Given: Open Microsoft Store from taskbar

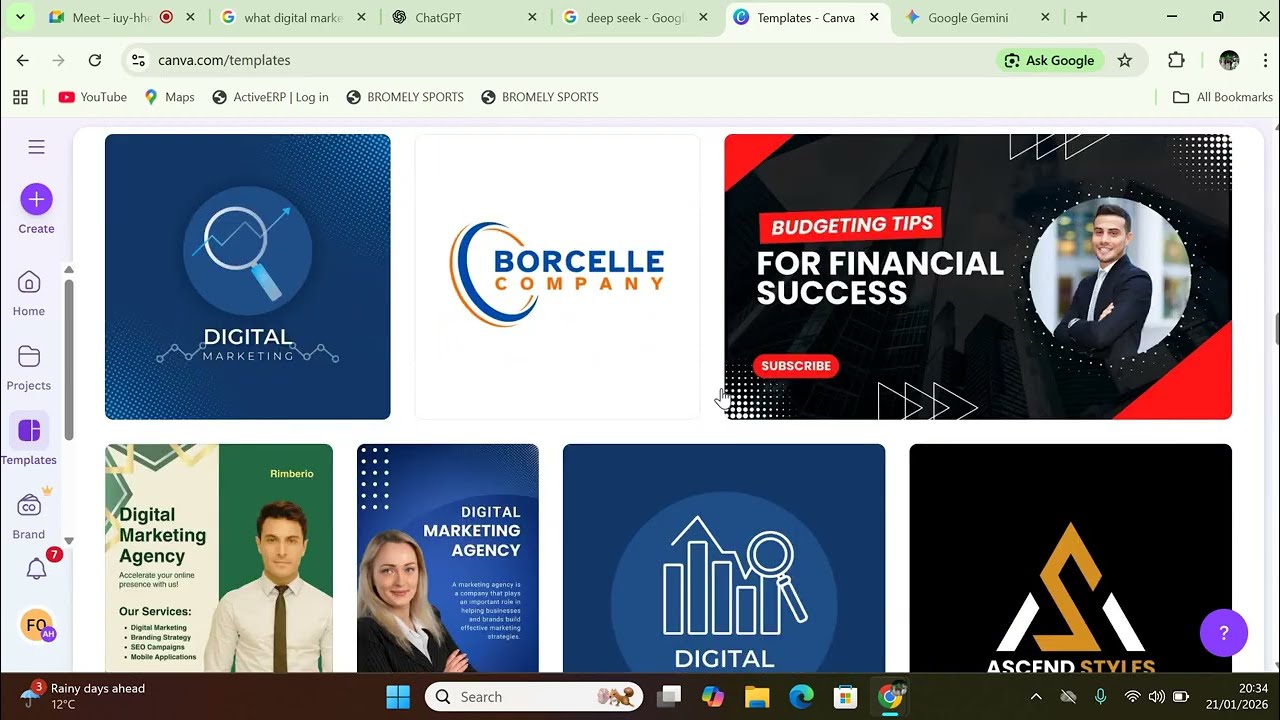Looking at the screenshot, I should coord(845,697).
